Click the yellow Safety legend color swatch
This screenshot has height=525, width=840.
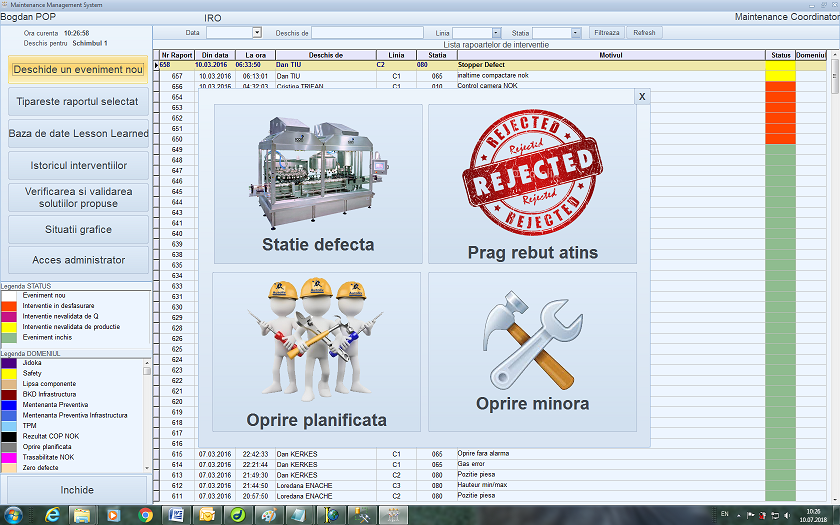10,373
